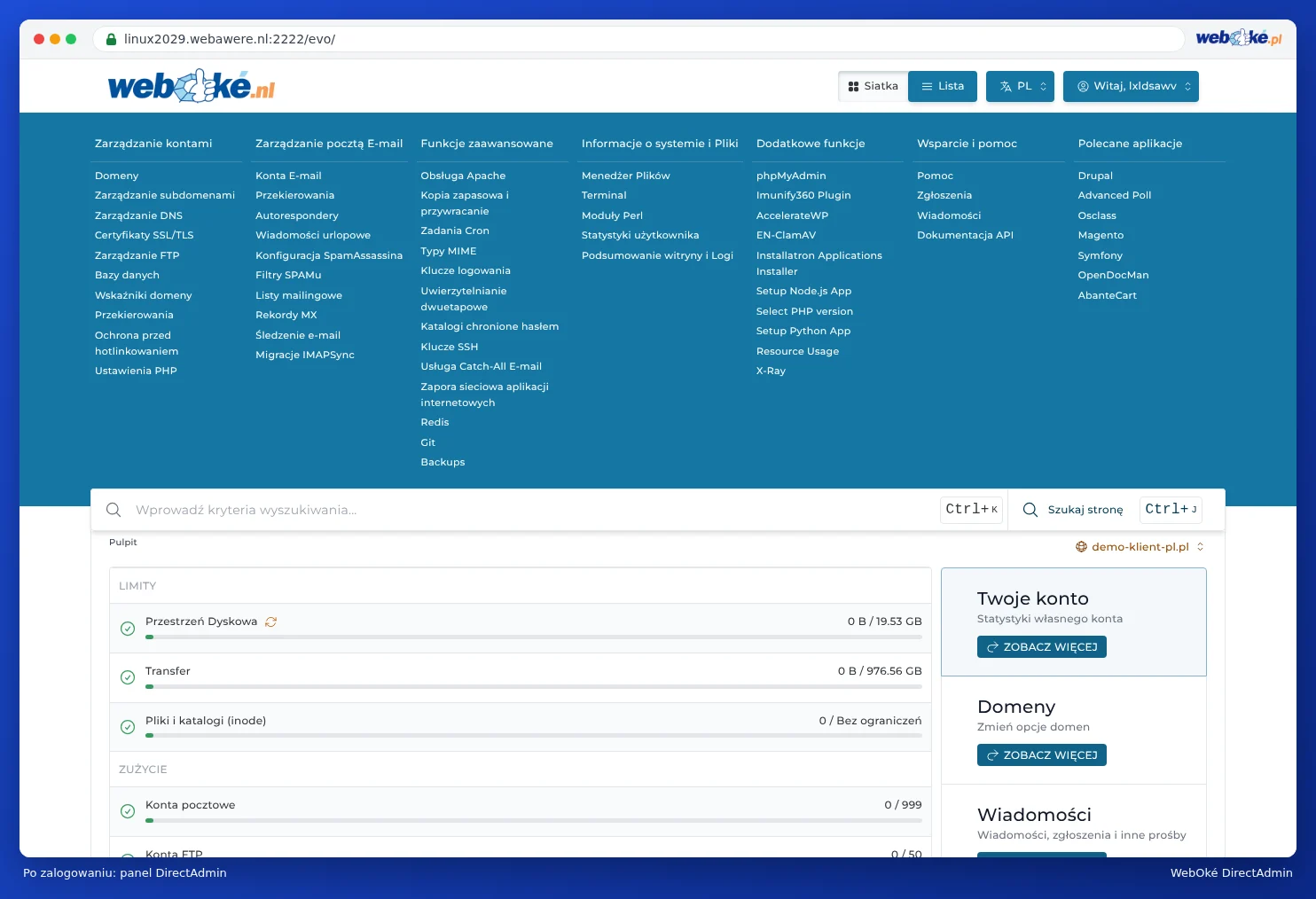Switch to Lista list view
The width and height of the screenshot is (1316, 899).
pyautogui.click(x=943, y=86)
